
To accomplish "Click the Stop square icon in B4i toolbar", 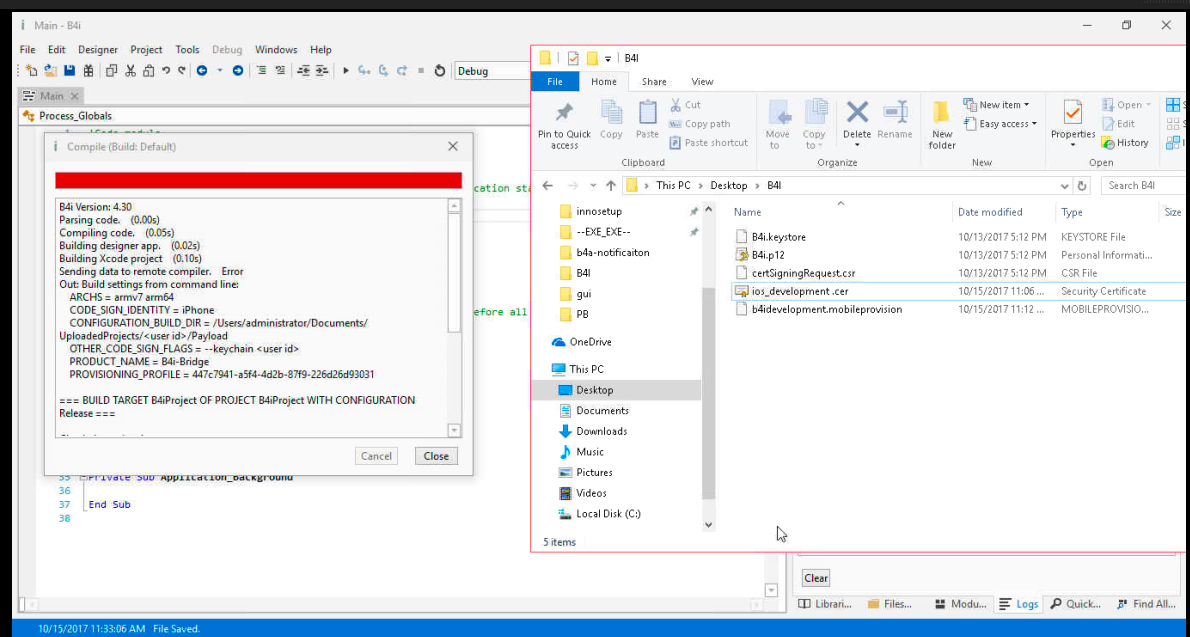I will (x=420, y=71).
